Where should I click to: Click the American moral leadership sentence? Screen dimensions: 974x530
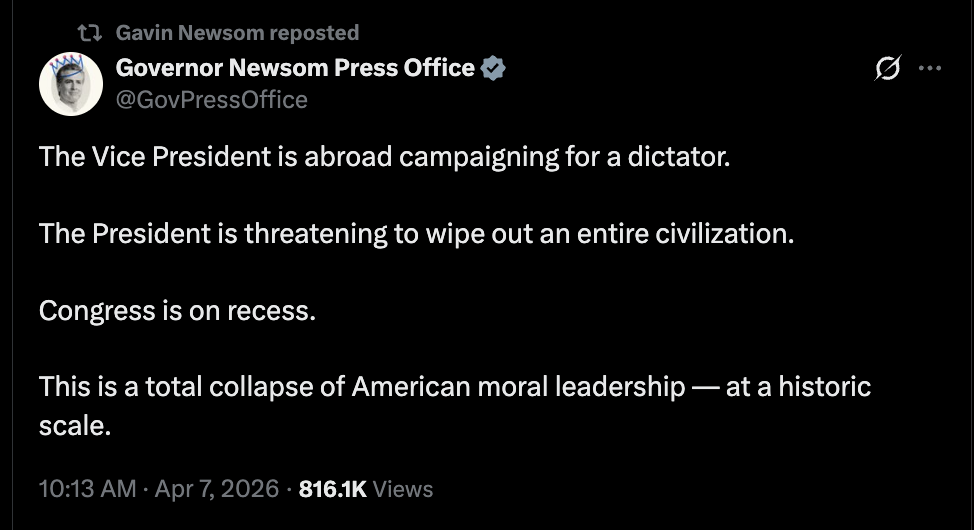tap(455, 406)
